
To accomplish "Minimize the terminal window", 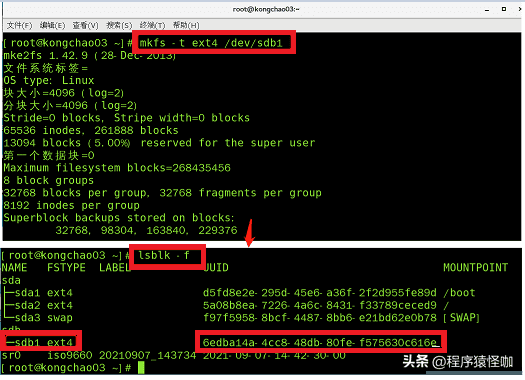I will pos(487,9).
